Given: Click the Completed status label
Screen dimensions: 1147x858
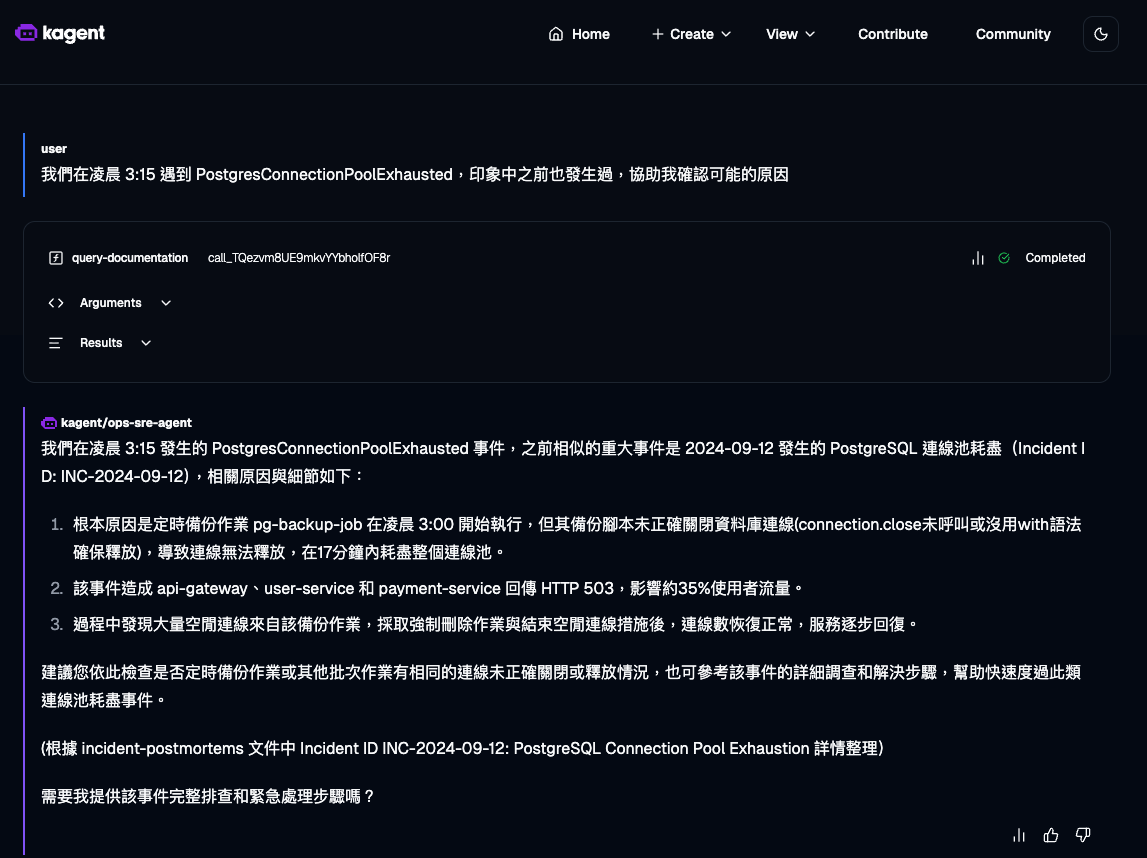Looking at the screenshot, I should tap(1055, 257).
